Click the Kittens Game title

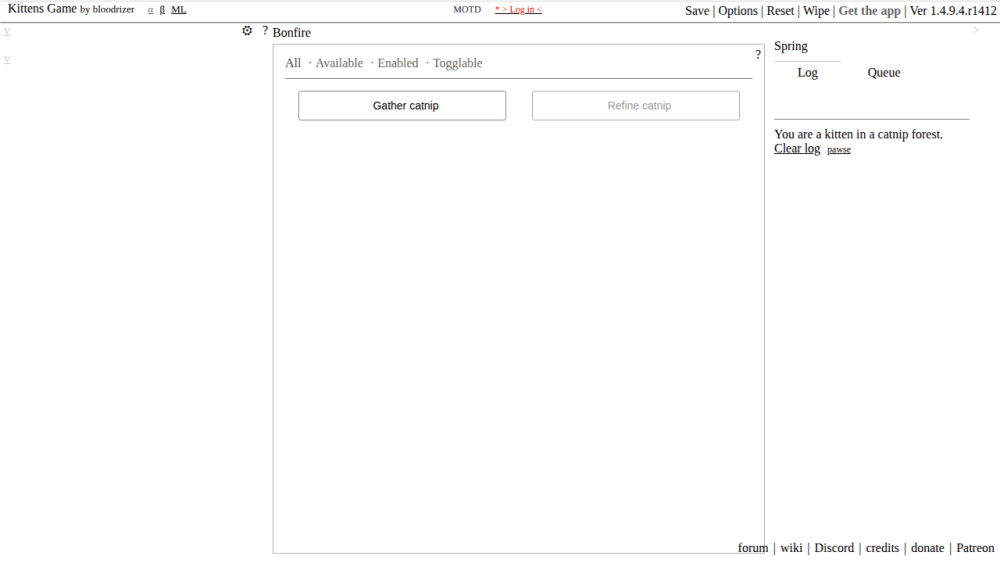tap(42, 9)
